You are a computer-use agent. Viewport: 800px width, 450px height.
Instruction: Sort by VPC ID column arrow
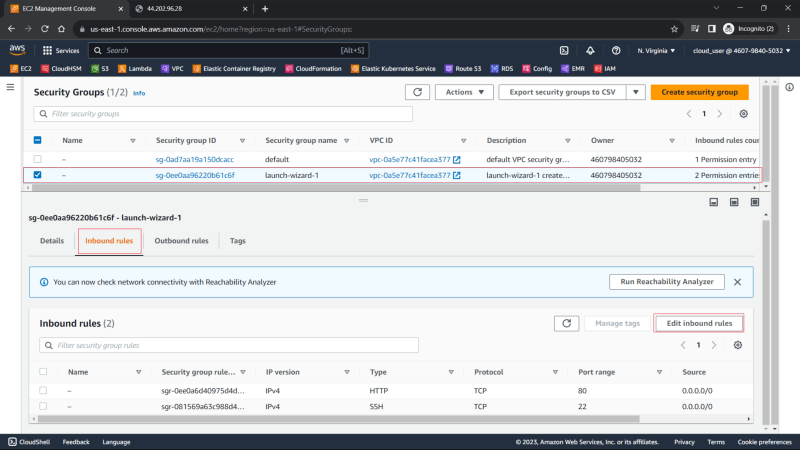[x=463, y=141]
